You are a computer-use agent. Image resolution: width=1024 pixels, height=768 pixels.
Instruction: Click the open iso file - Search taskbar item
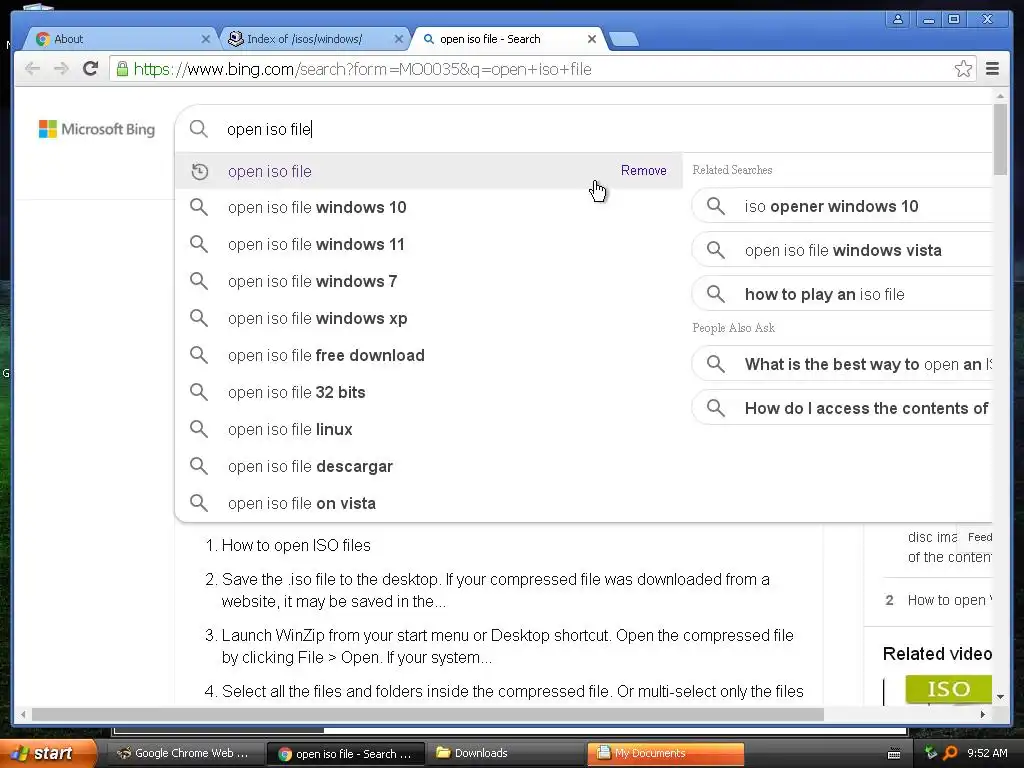pyautogui.click(x=344, y=754)
